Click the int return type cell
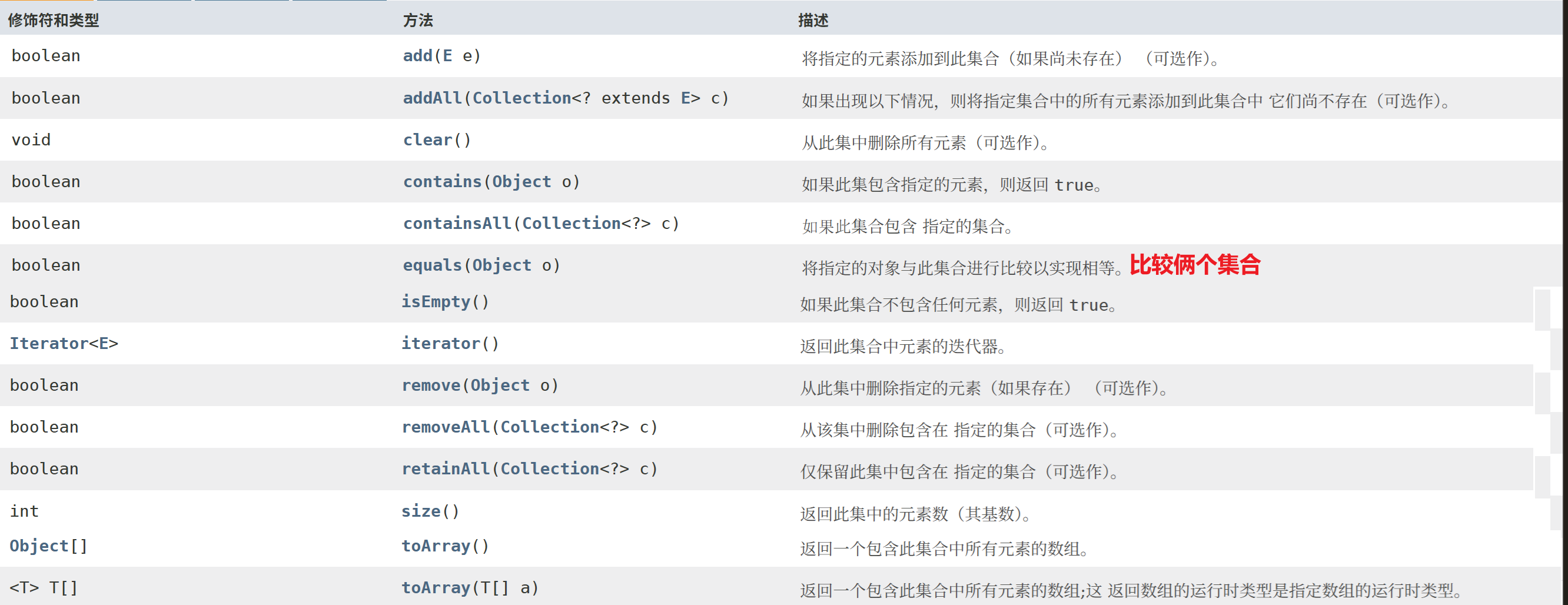Image resolution: width=1568 pixels, height=605 pixels. (x=24, y=511)
